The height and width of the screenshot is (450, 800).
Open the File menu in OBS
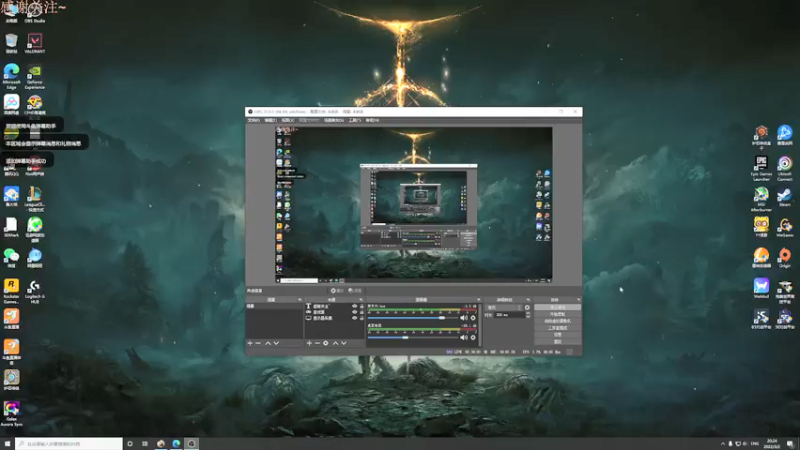254,120
